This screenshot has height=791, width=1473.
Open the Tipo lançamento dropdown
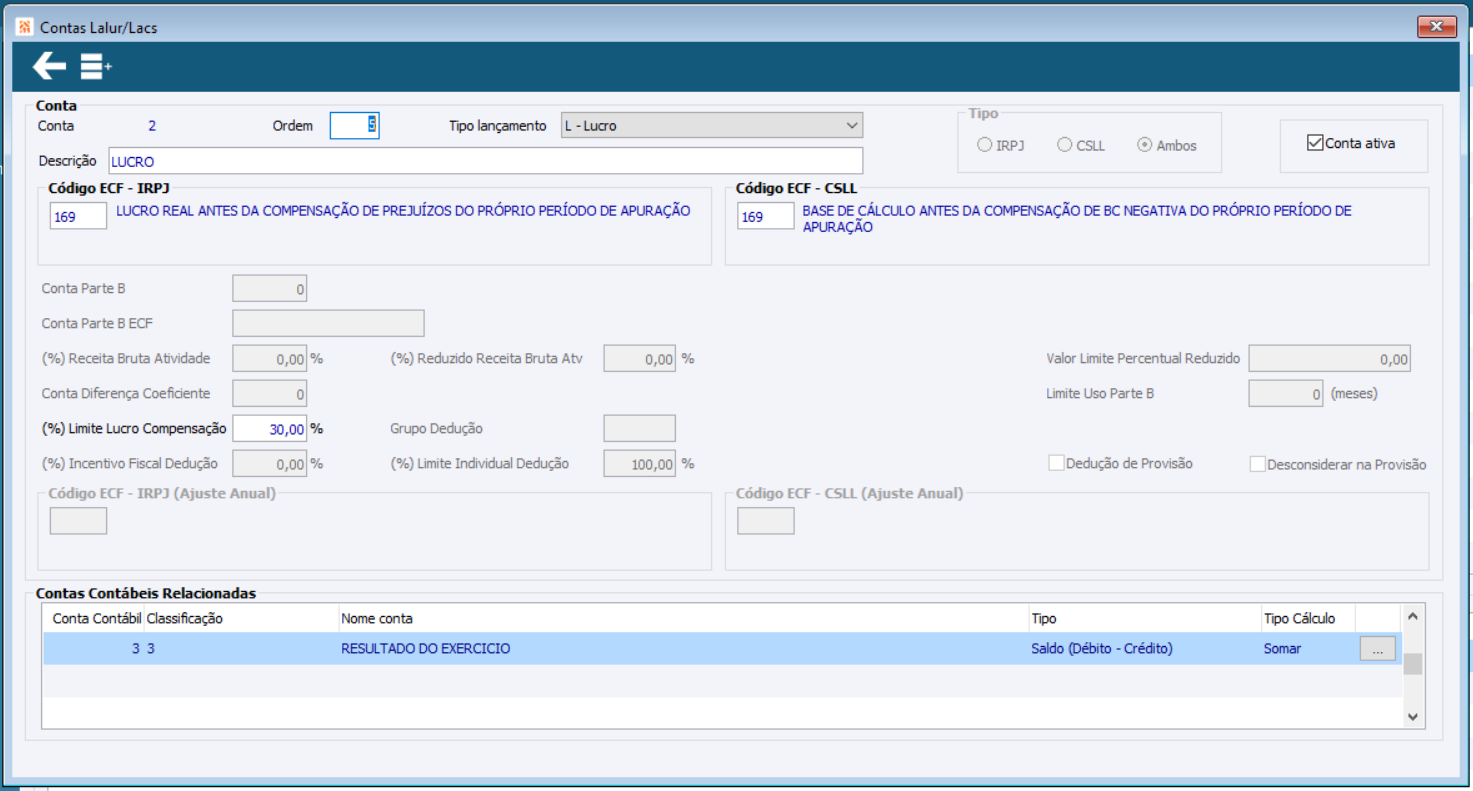(x=712, y=126)
